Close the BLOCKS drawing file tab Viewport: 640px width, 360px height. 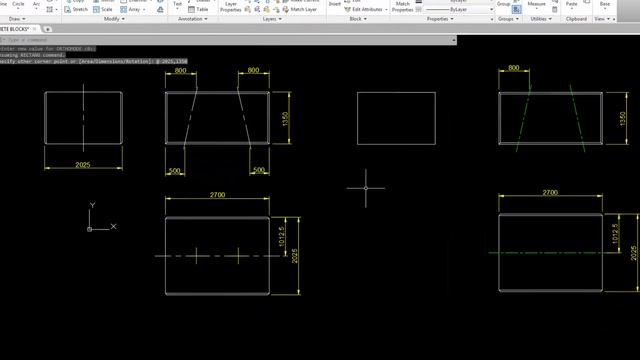tap(35, 29)
